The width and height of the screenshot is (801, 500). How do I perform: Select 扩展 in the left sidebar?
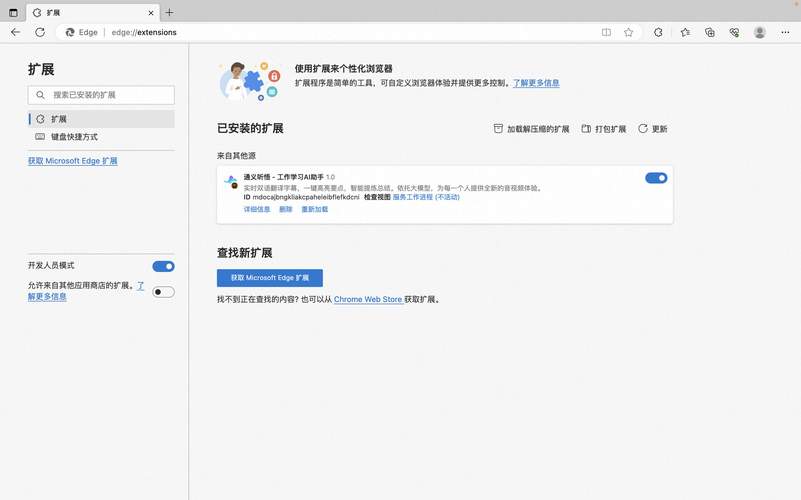click(59, 119)
